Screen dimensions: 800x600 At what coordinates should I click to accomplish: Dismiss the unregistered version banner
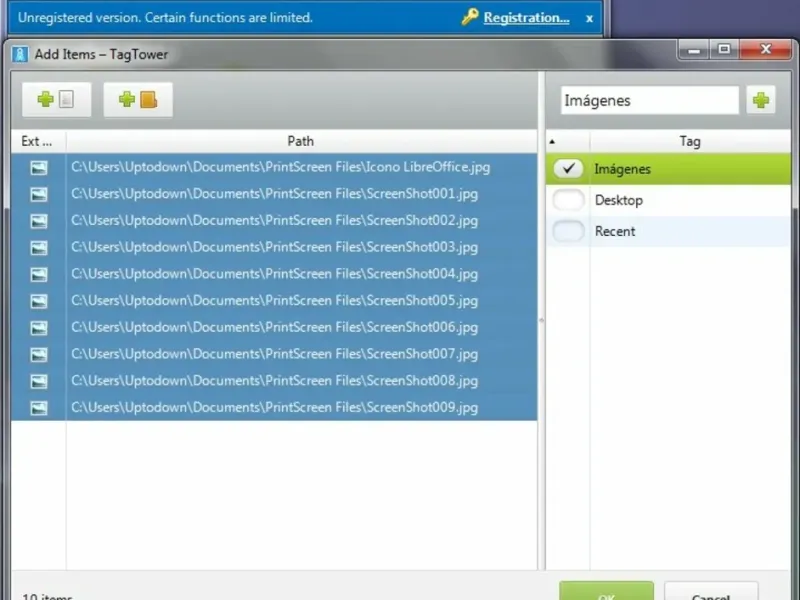tap(589, 18)
